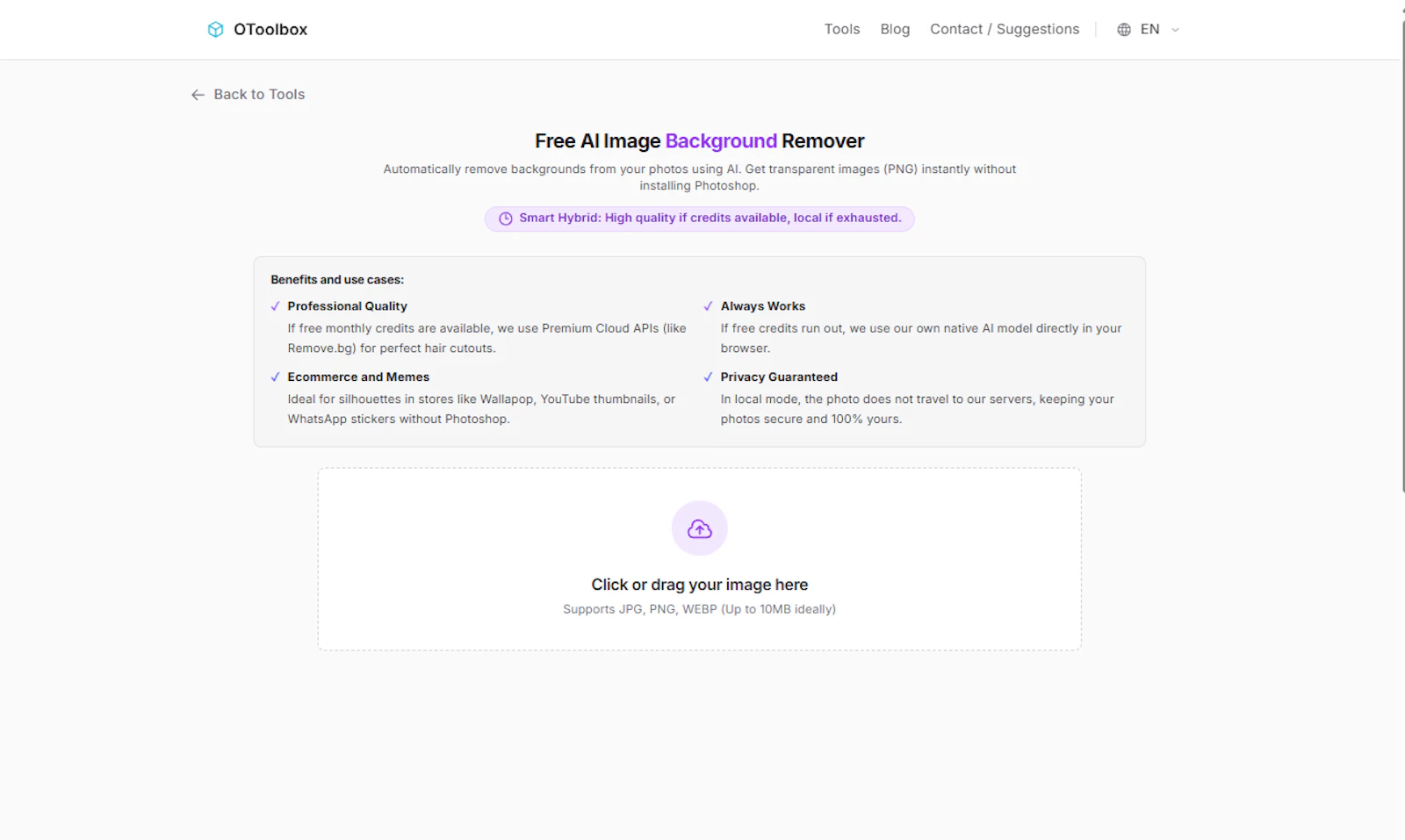This screenshot has height=840, width=1405.
Task: Go to the Blog page
Action: pos(895,29)
